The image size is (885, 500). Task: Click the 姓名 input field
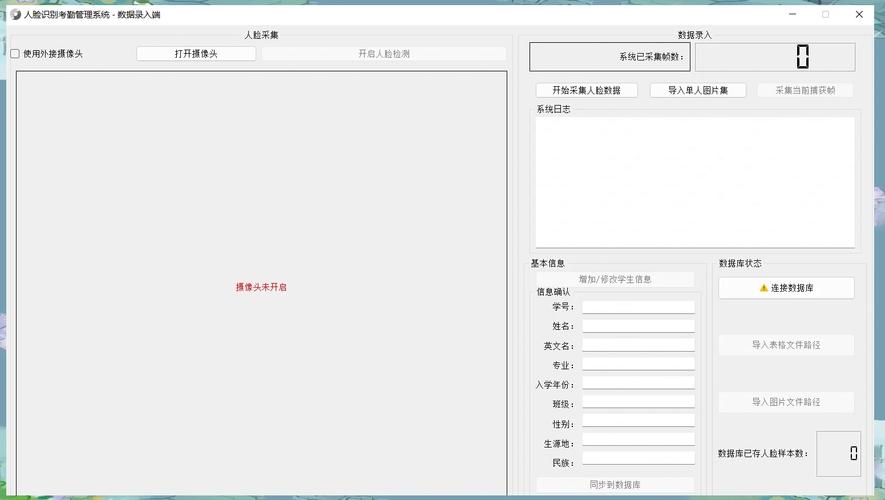638,326
